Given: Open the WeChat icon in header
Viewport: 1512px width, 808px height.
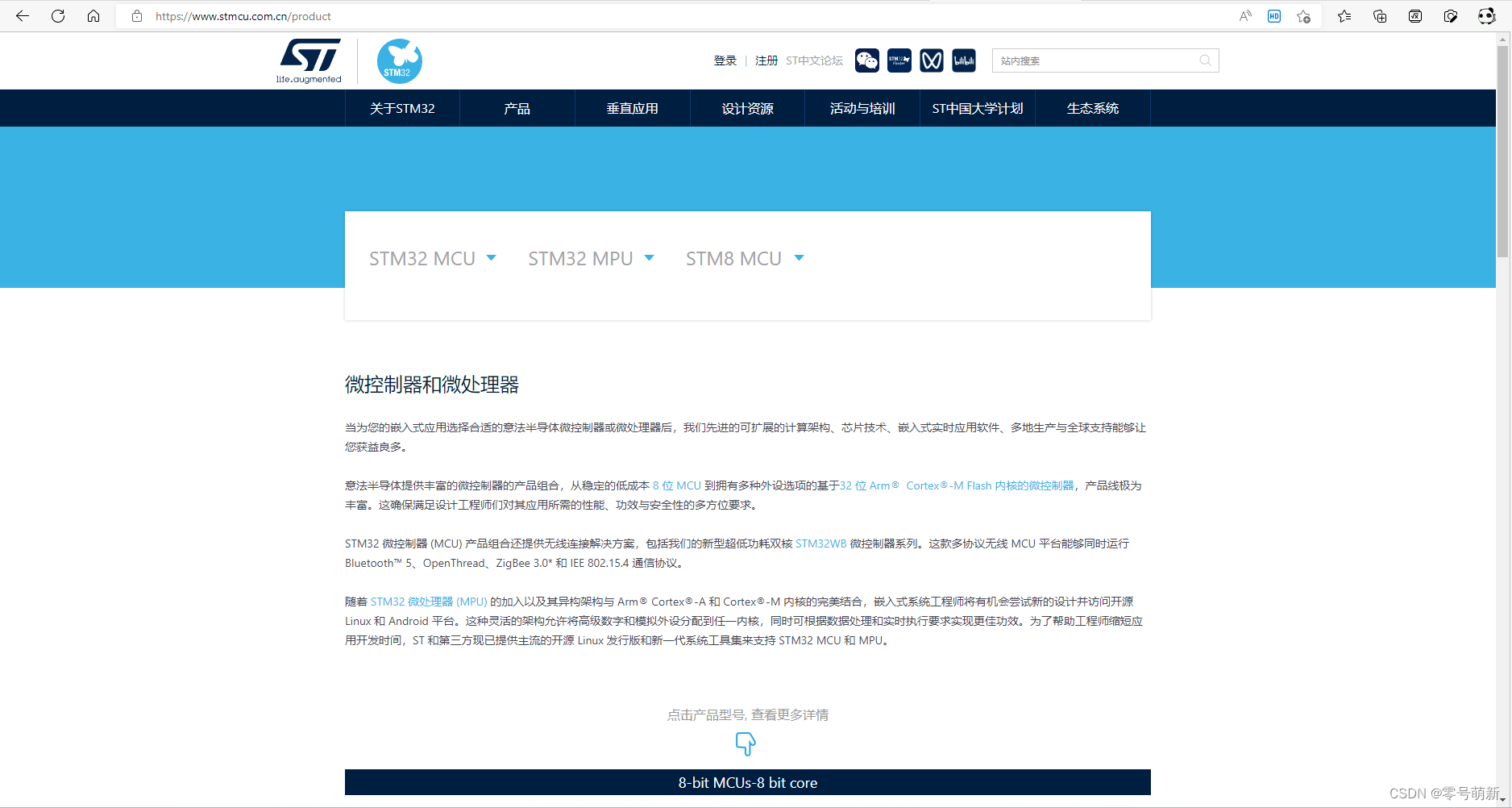Looking at the screenshot, I should (866, 60).
